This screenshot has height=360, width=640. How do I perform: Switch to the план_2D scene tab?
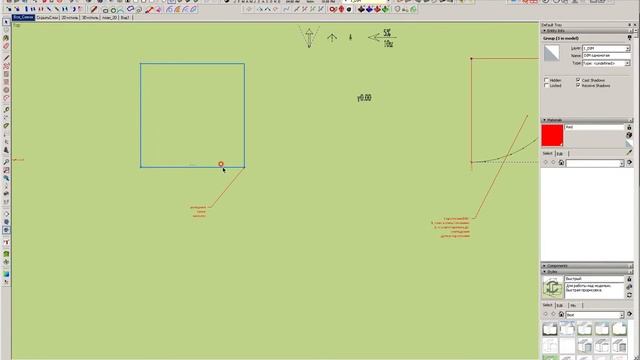pyautogui.click(x=109, y=18)
